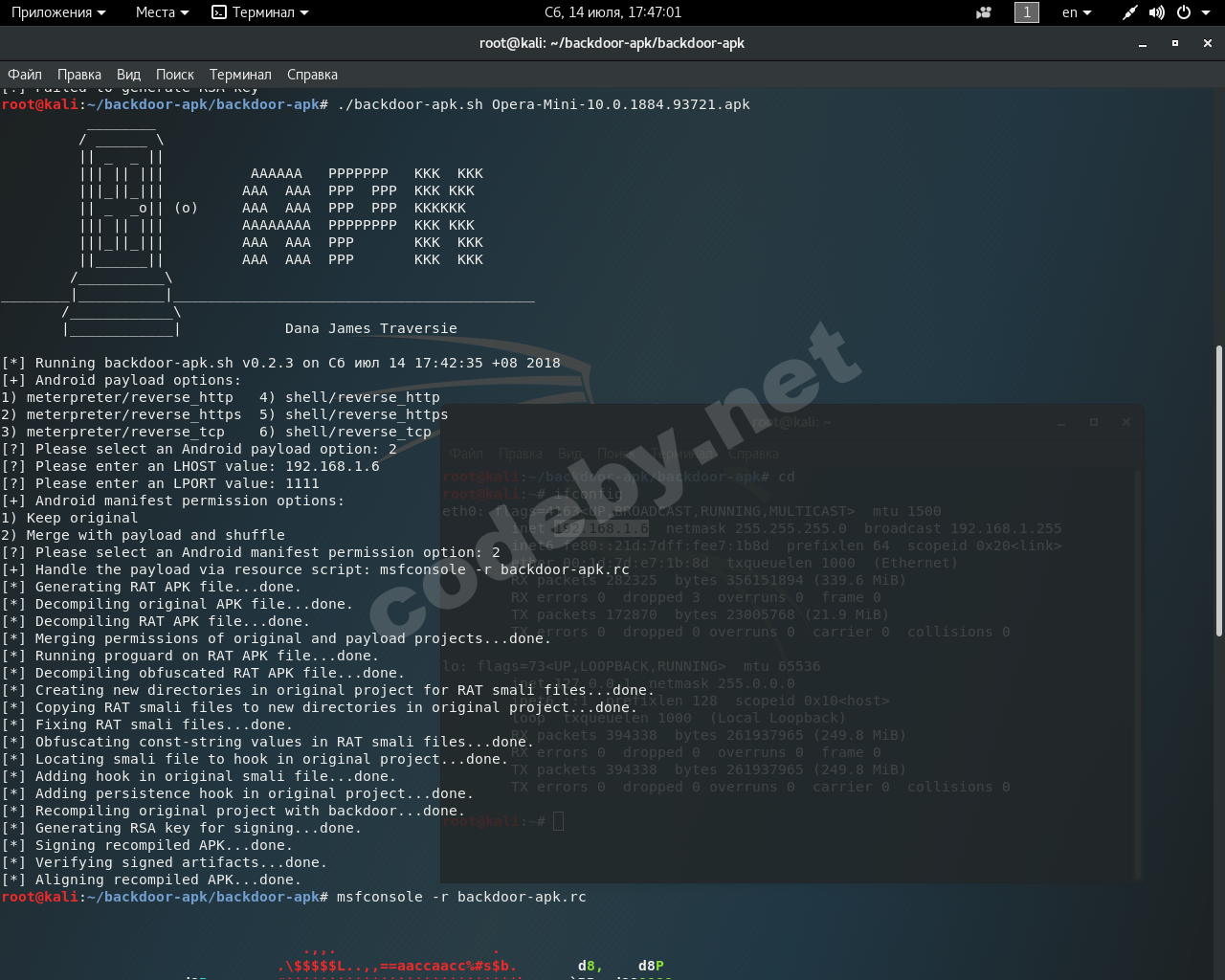
Task: Open the Терминал menu in menu bar
Action: point(240,75)
